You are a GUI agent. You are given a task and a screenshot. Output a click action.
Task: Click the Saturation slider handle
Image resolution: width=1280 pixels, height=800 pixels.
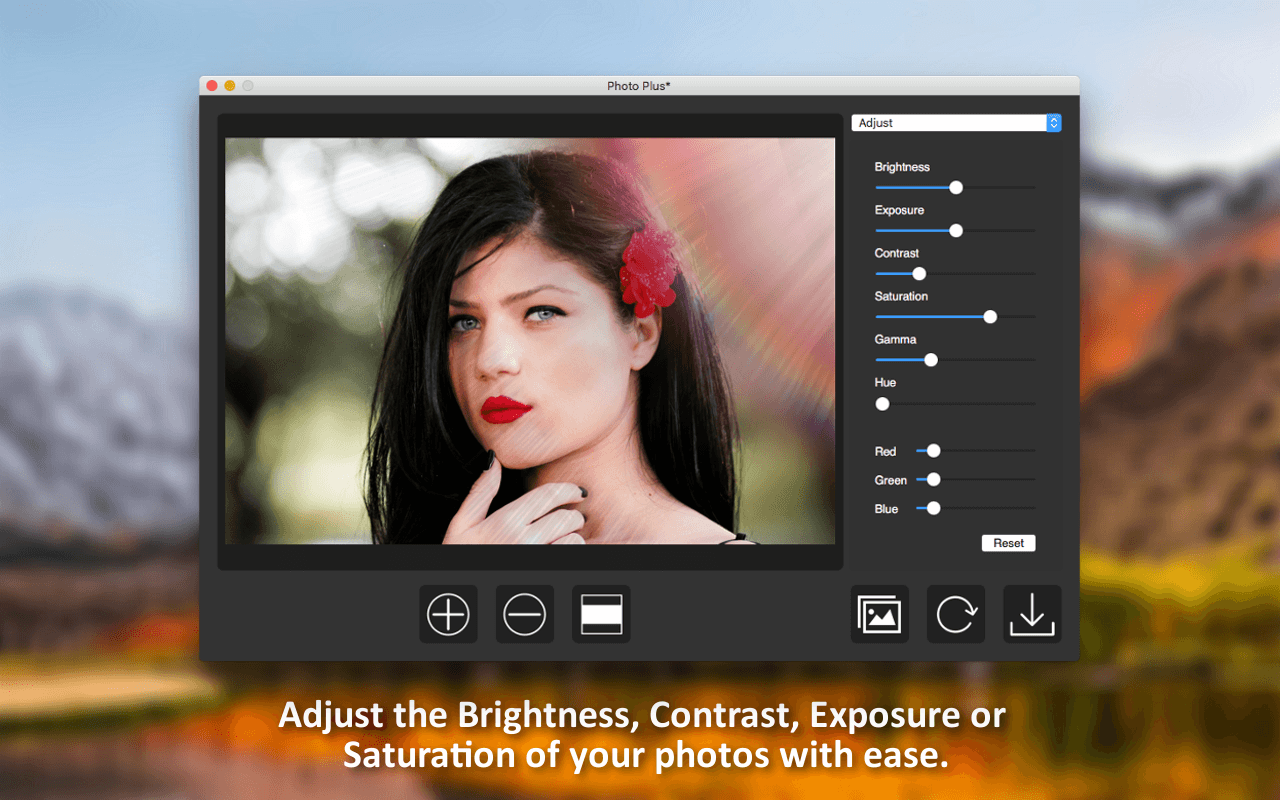(989, 316)
